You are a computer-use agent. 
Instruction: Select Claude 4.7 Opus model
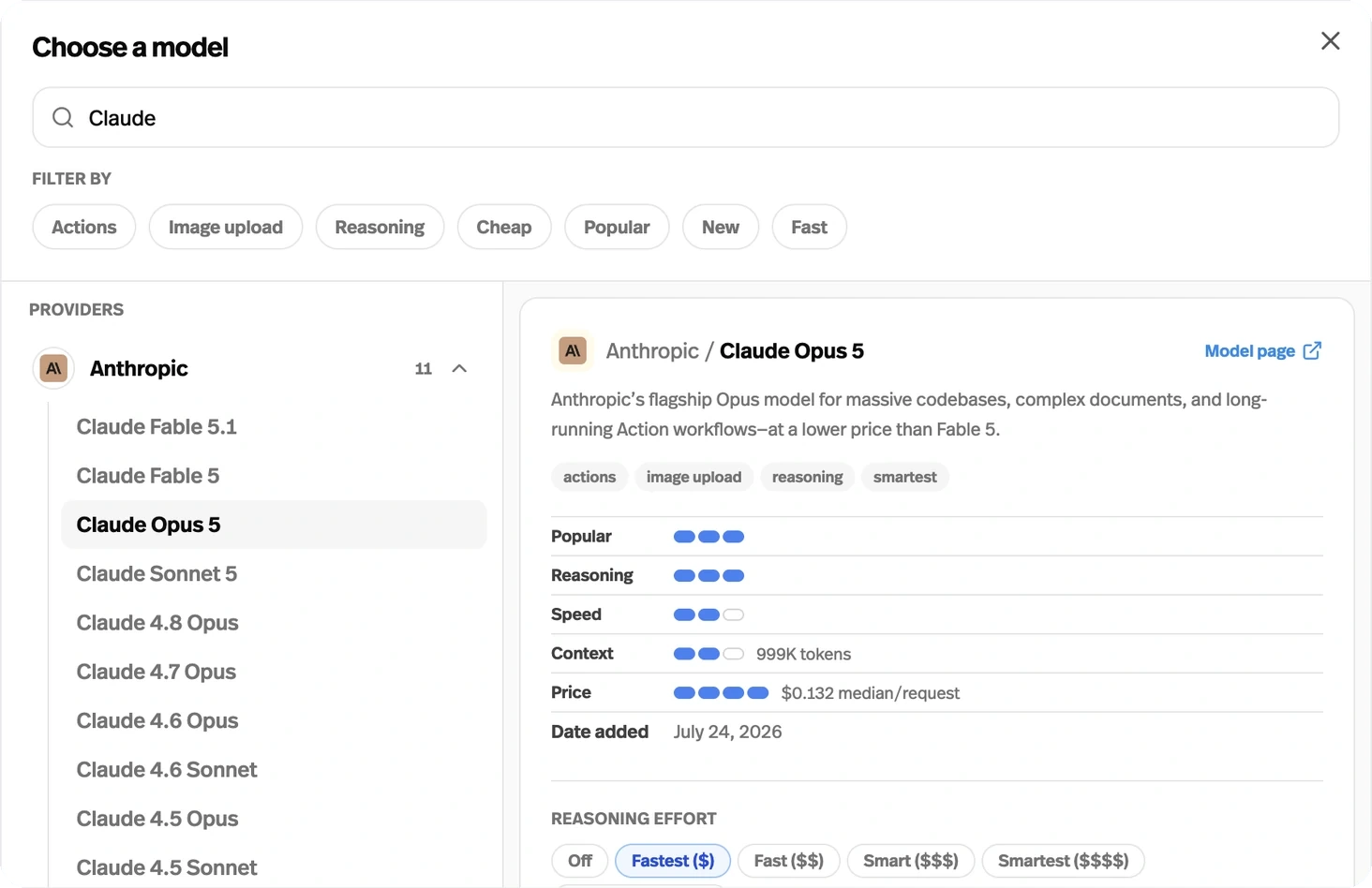pos(274,672)
